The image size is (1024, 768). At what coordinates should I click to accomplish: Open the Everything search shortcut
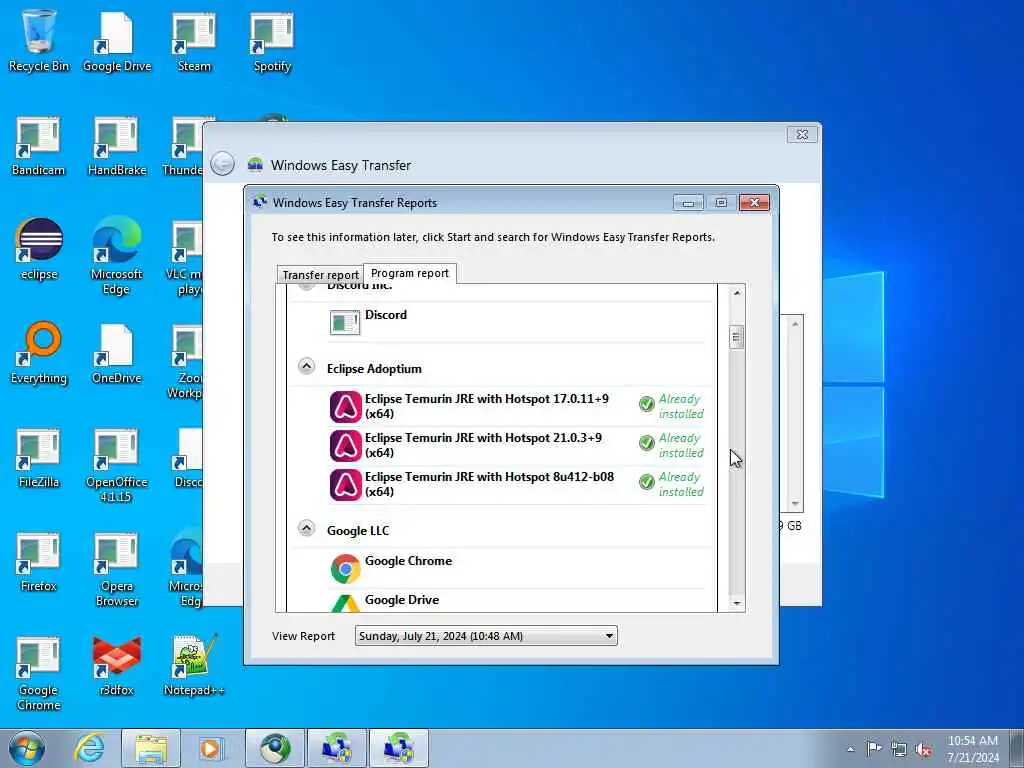click(39, 353)
